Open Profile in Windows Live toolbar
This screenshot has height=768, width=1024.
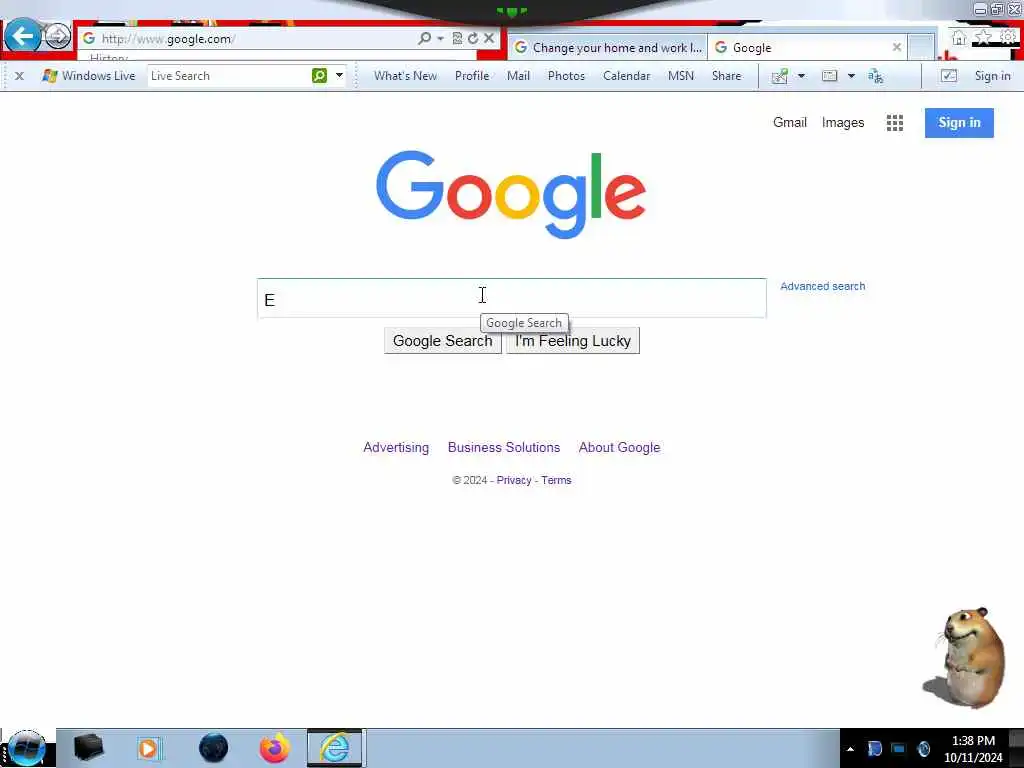click(x=472, y=76)
